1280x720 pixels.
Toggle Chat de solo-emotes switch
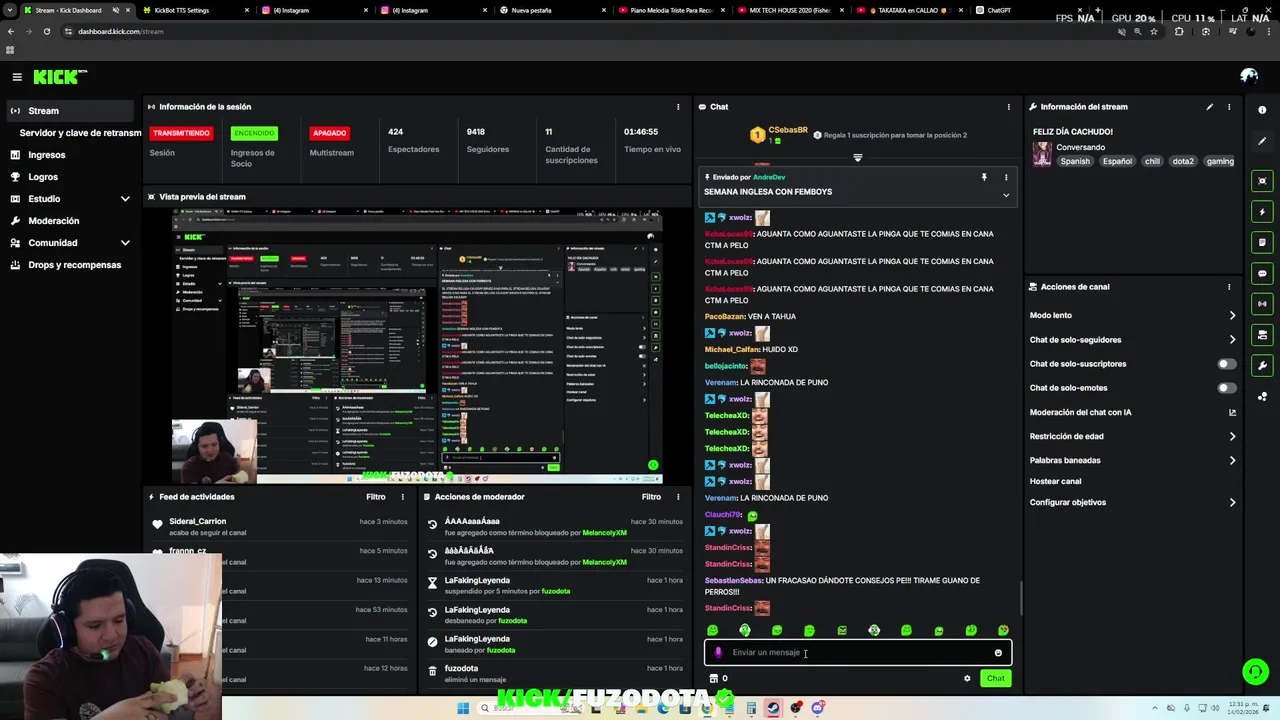(x=1226, y=388)
